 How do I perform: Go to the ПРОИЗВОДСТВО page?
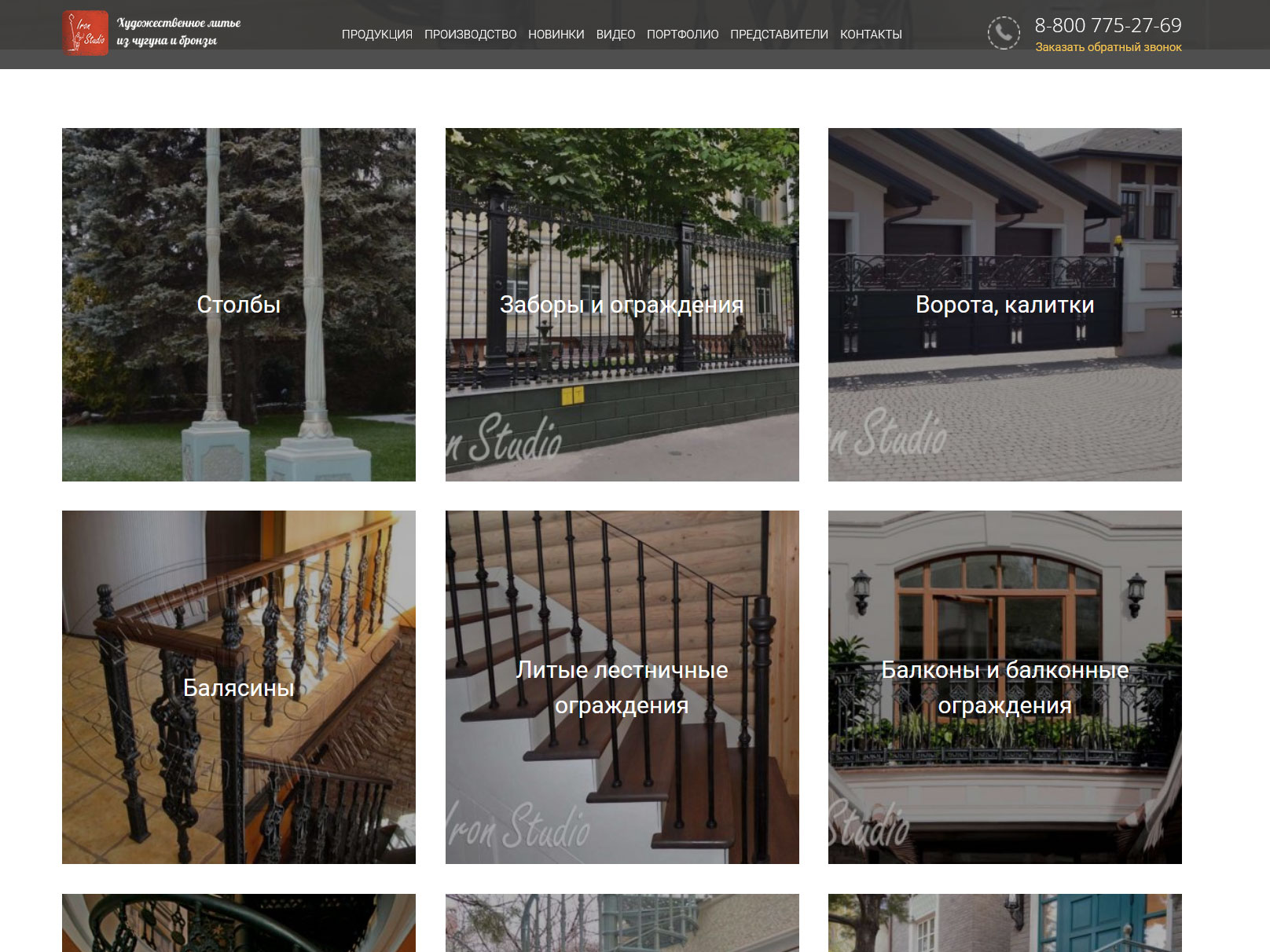point(471,35)
